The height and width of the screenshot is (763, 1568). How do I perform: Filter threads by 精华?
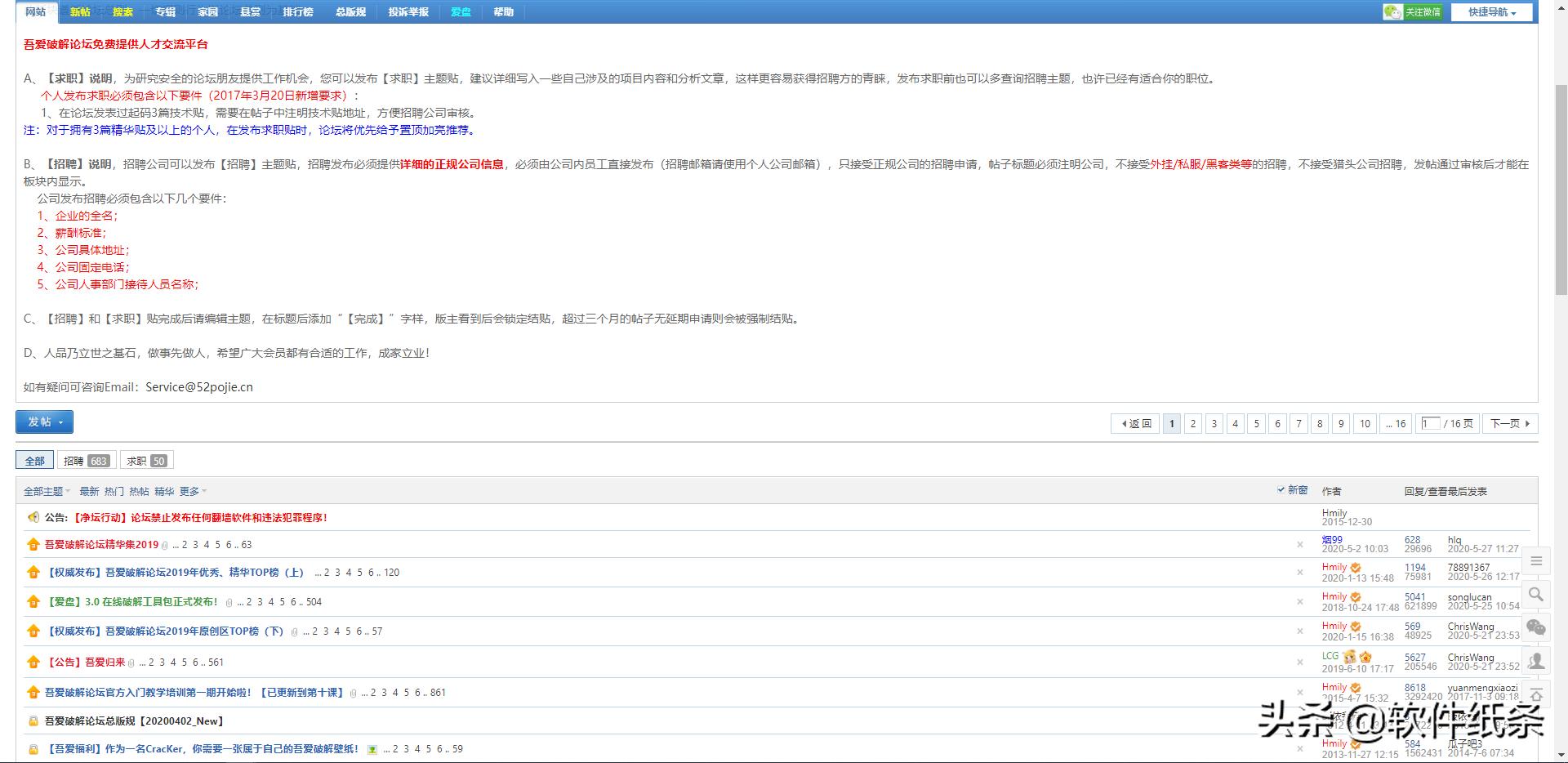click(x=164, y=491)
